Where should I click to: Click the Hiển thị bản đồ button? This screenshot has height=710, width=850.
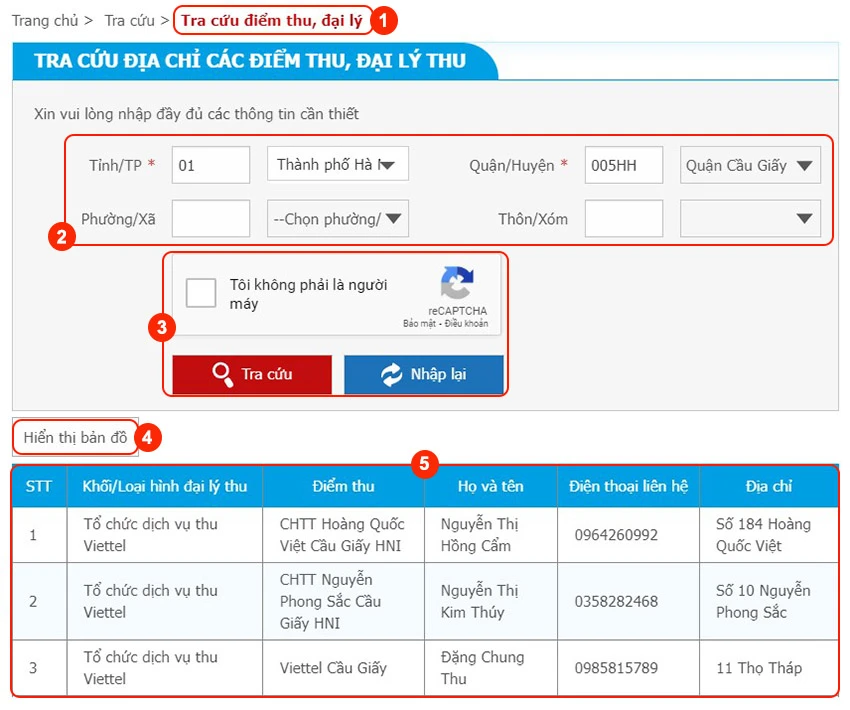pos(75,437)
